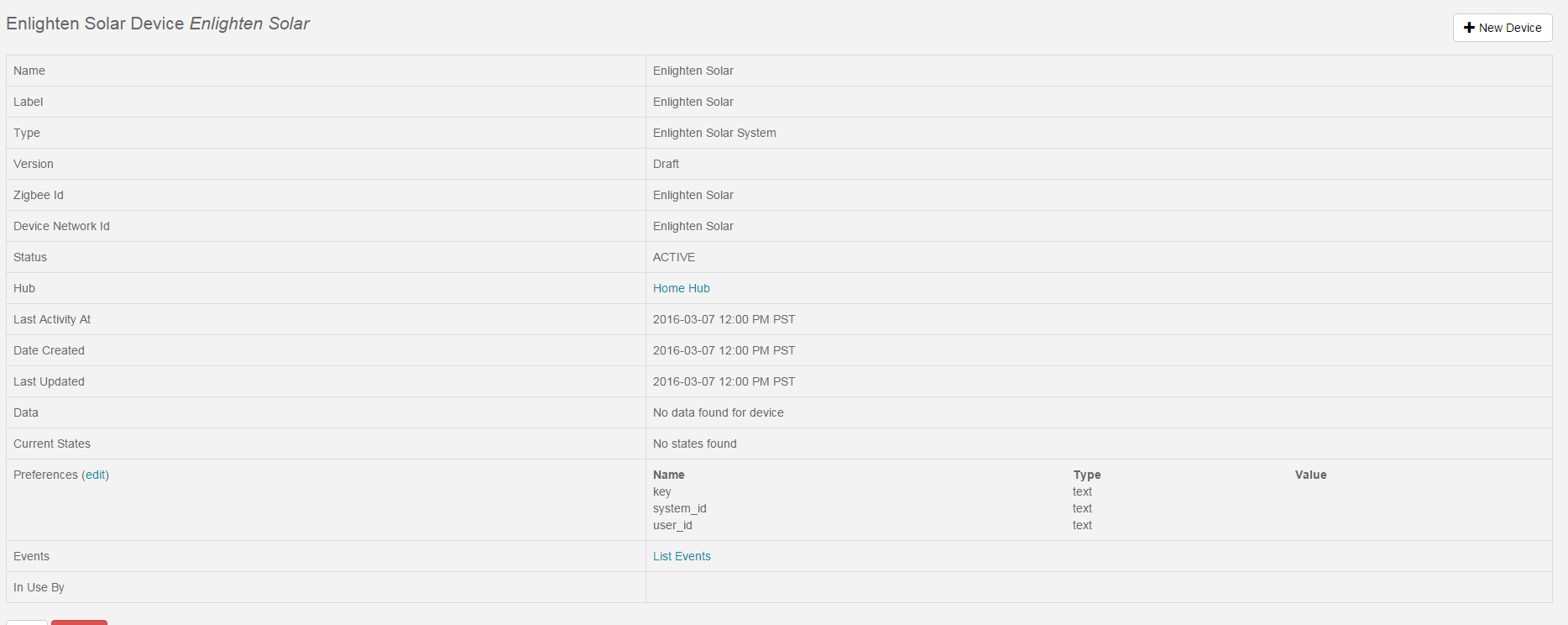1568x625 pixels.
Task: Select the system_id preference name
Action: [680, 508]
